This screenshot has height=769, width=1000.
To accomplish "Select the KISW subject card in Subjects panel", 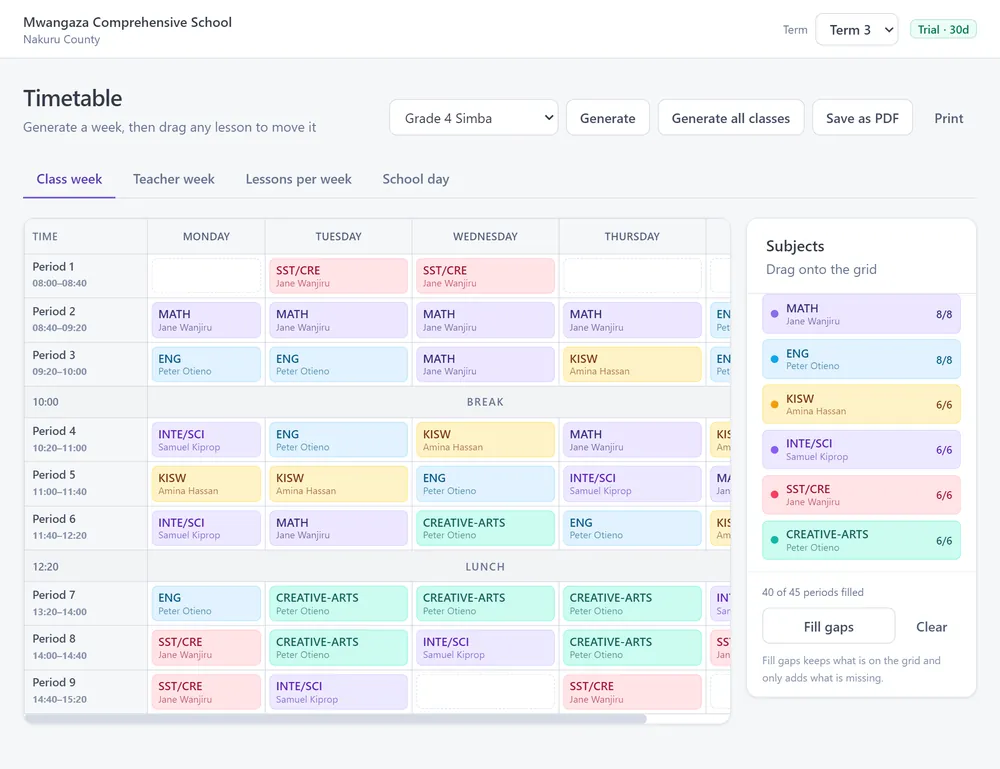I will (x=861, y=404).
